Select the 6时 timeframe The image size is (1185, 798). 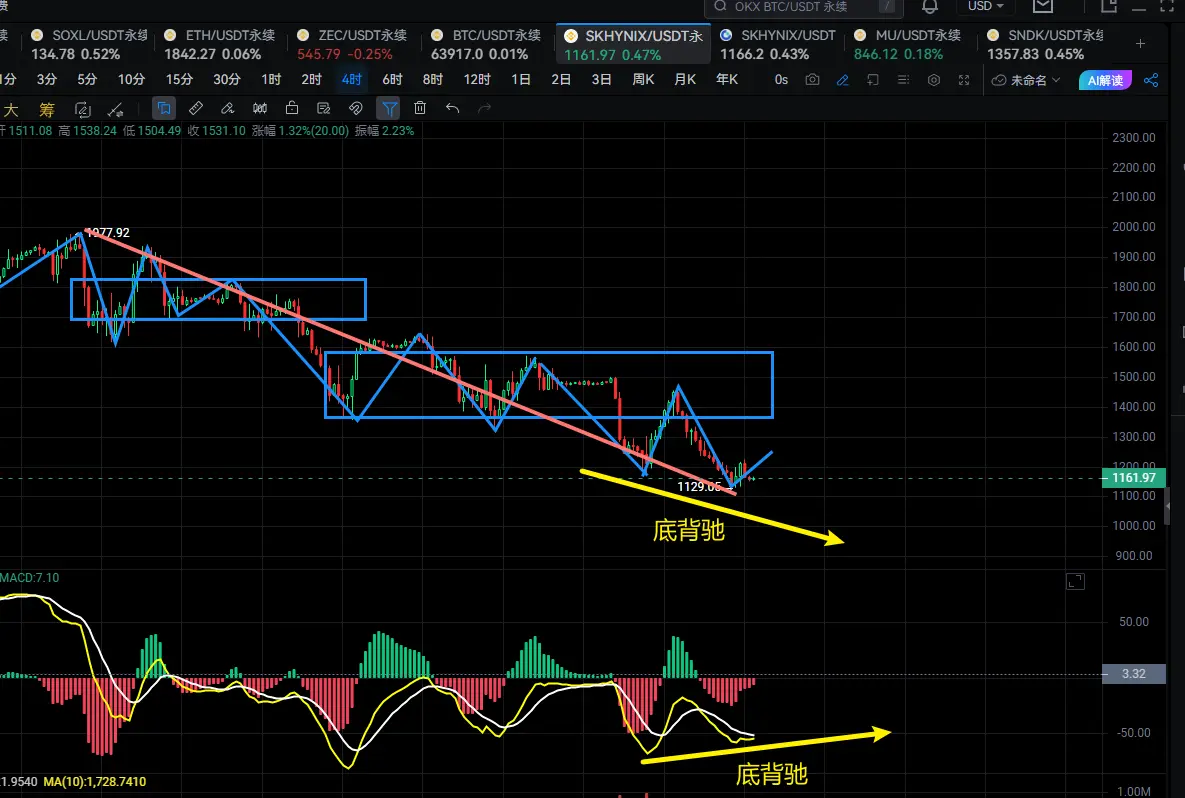click(392, 79)
